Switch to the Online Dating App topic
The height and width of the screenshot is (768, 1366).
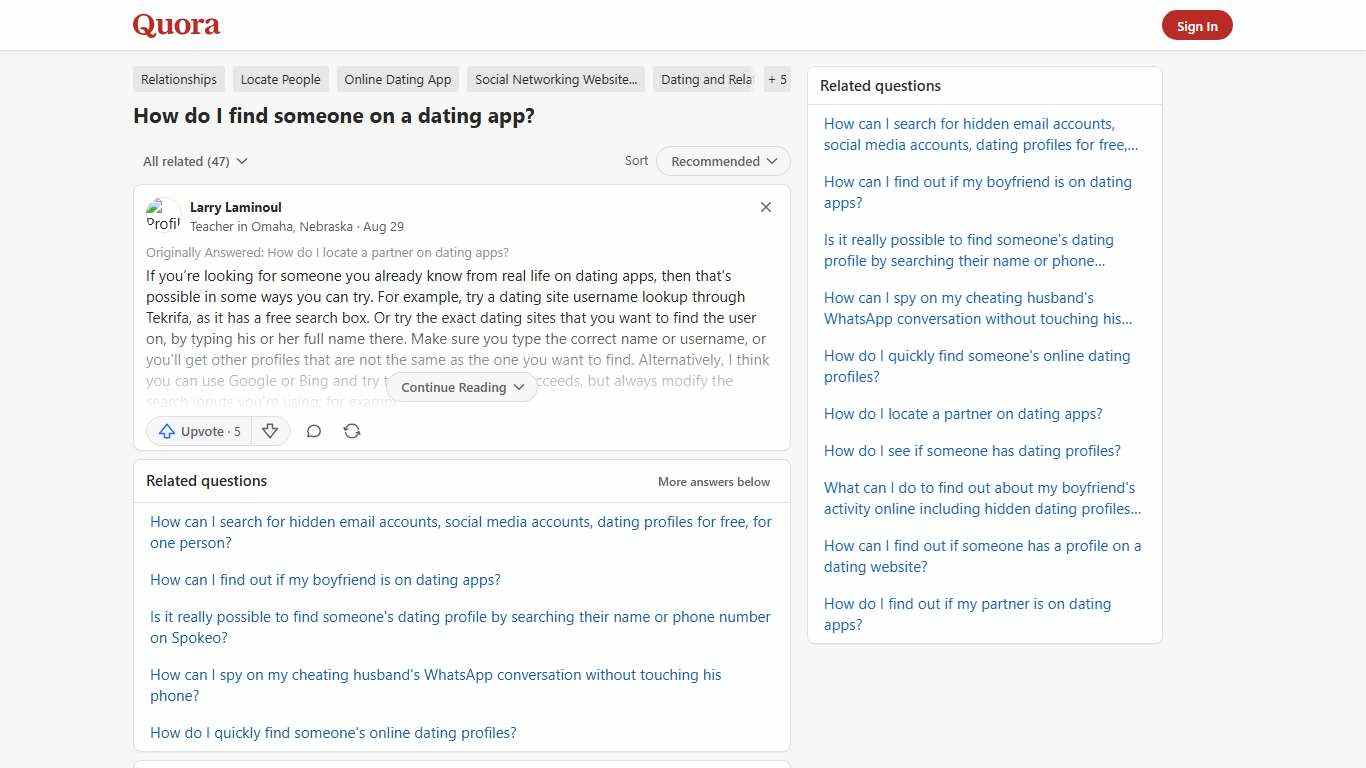[x=397, y=79]
